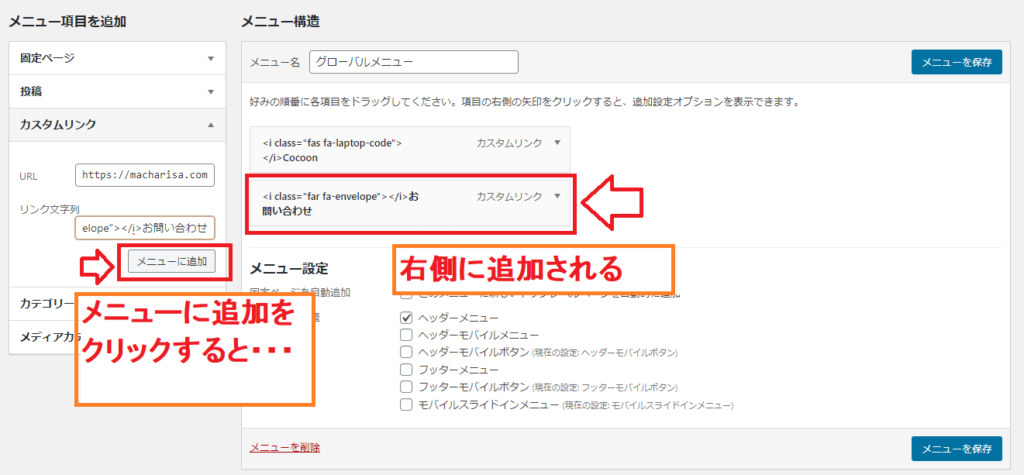Check the ヘッダーモバイルボタン checkbox

coord(406,352)
